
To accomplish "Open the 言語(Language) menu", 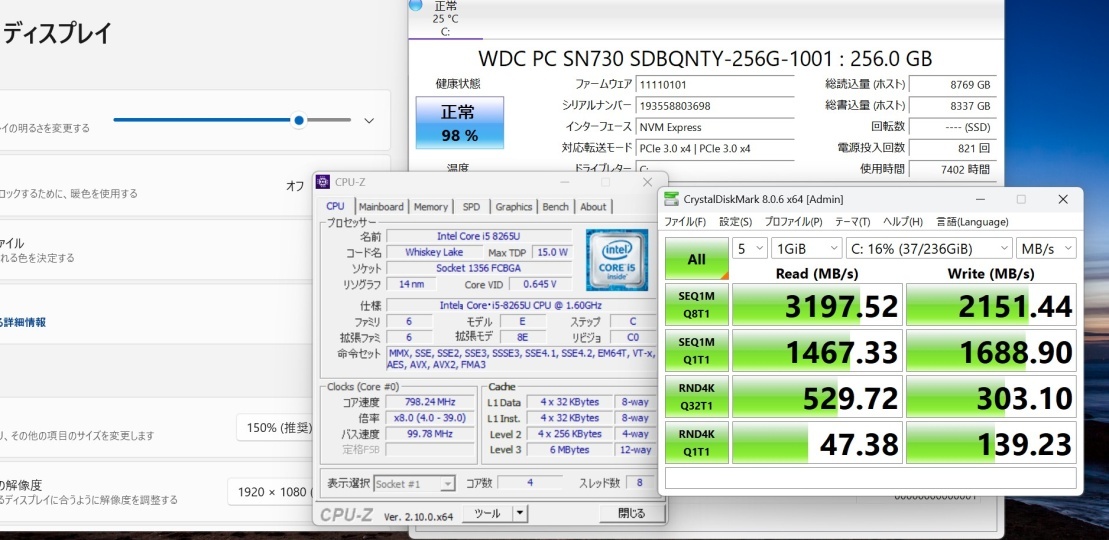I will coord(972,222).
